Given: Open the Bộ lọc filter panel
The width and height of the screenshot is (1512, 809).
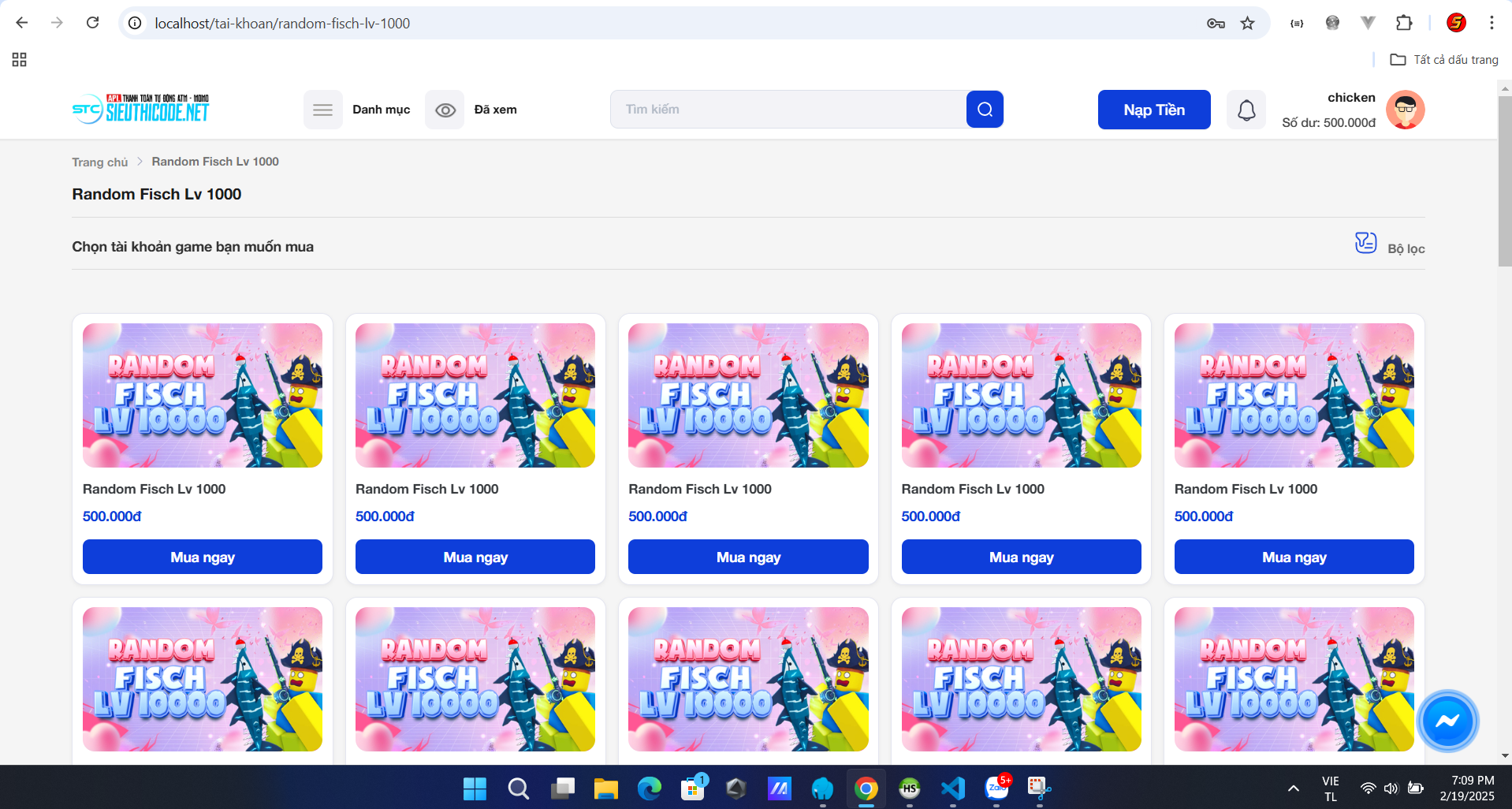Looking at the screenshot, I should point(1389,246).
